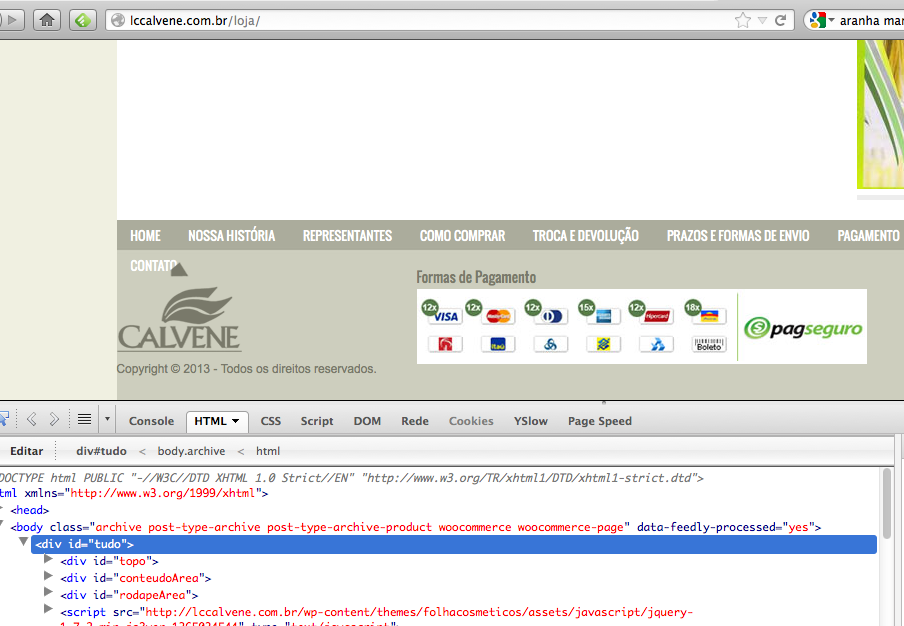Click the address bar URL field
This screenshot has width=904, height=626.
pyautogui.click(x=420, y=20)
